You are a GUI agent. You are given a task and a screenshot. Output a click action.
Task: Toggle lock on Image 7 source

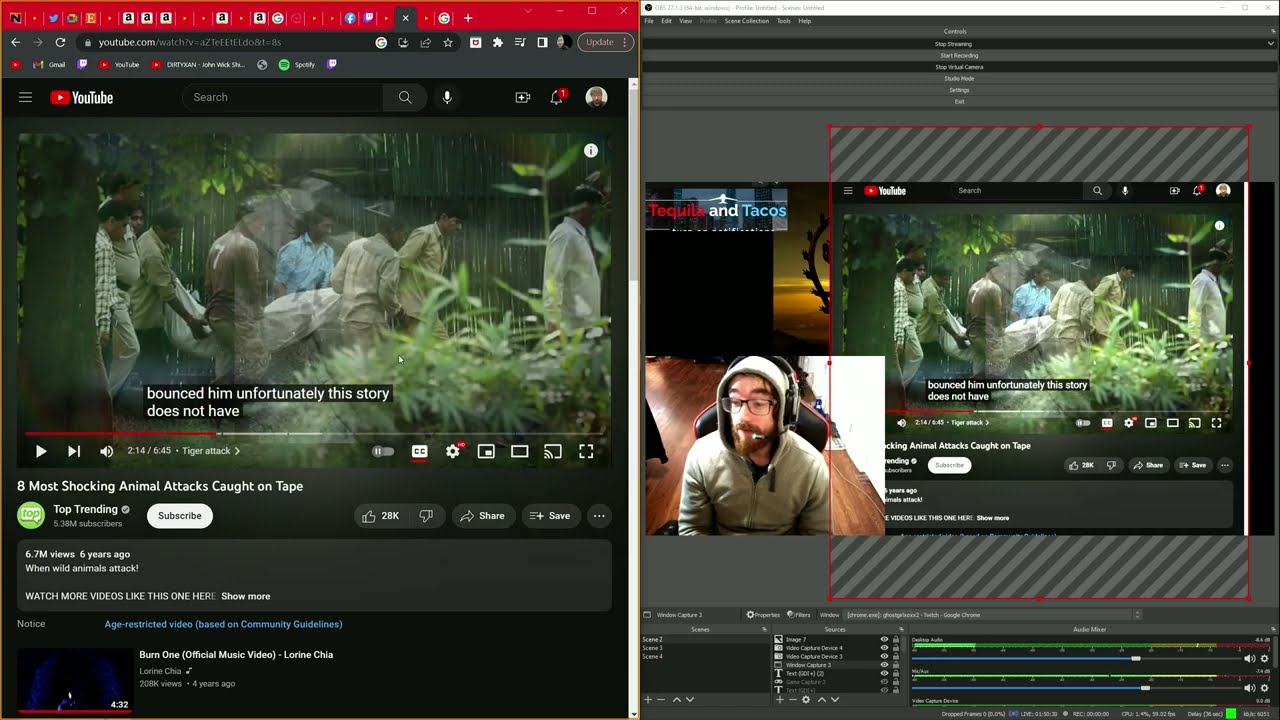pos(896,639)
